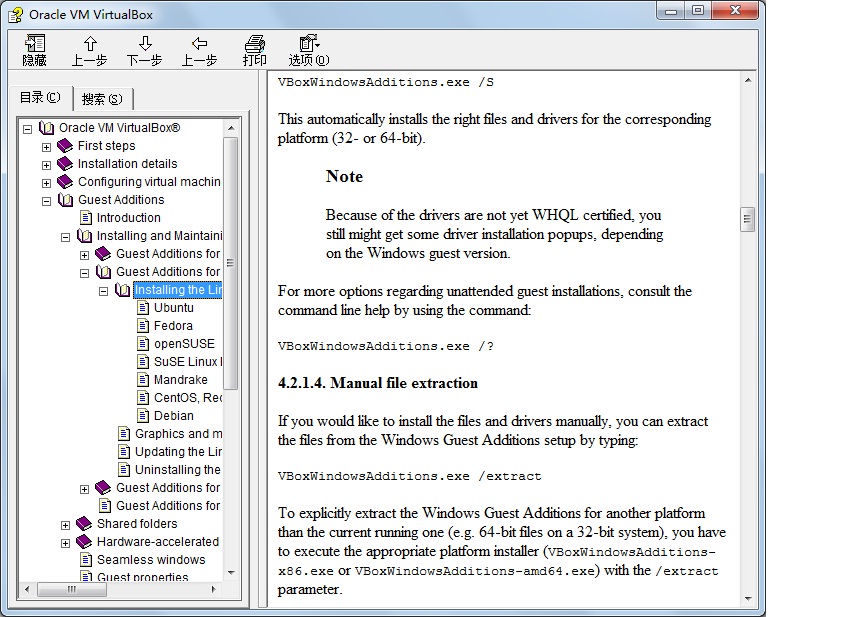Expand the Configuring virtual machines node

point(46,183)
